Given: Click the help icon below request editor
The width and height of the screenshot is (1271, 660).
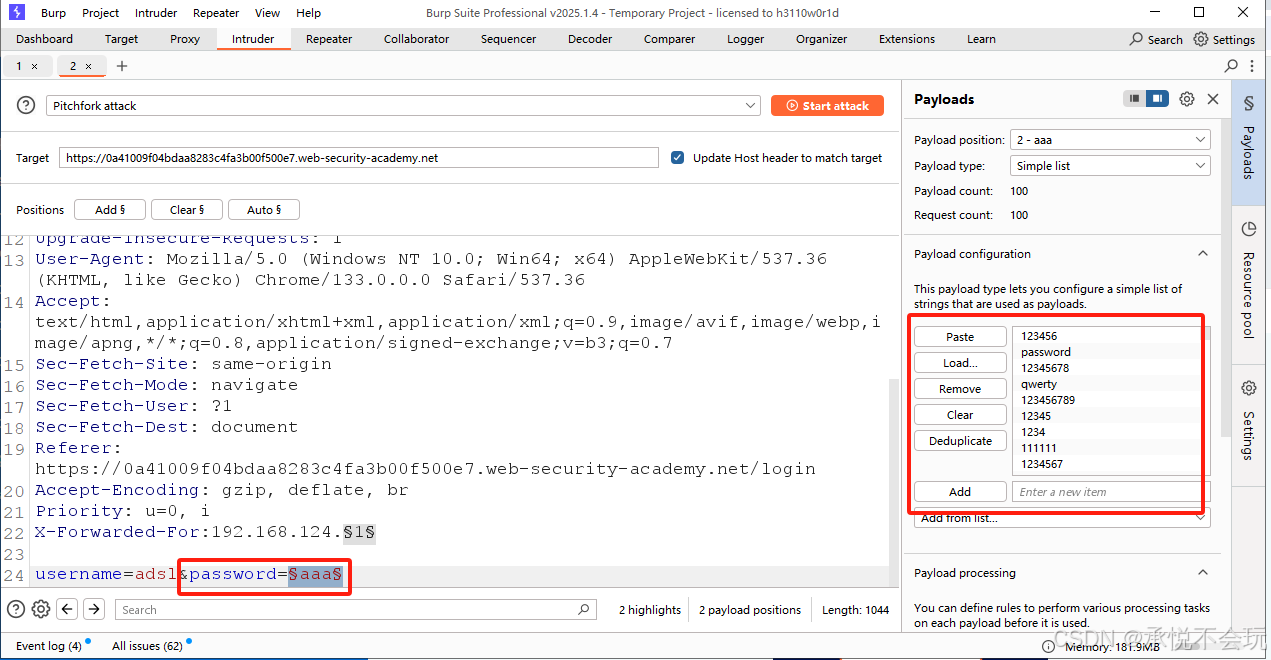Looking at the screenshot, I should pos(16,609).
